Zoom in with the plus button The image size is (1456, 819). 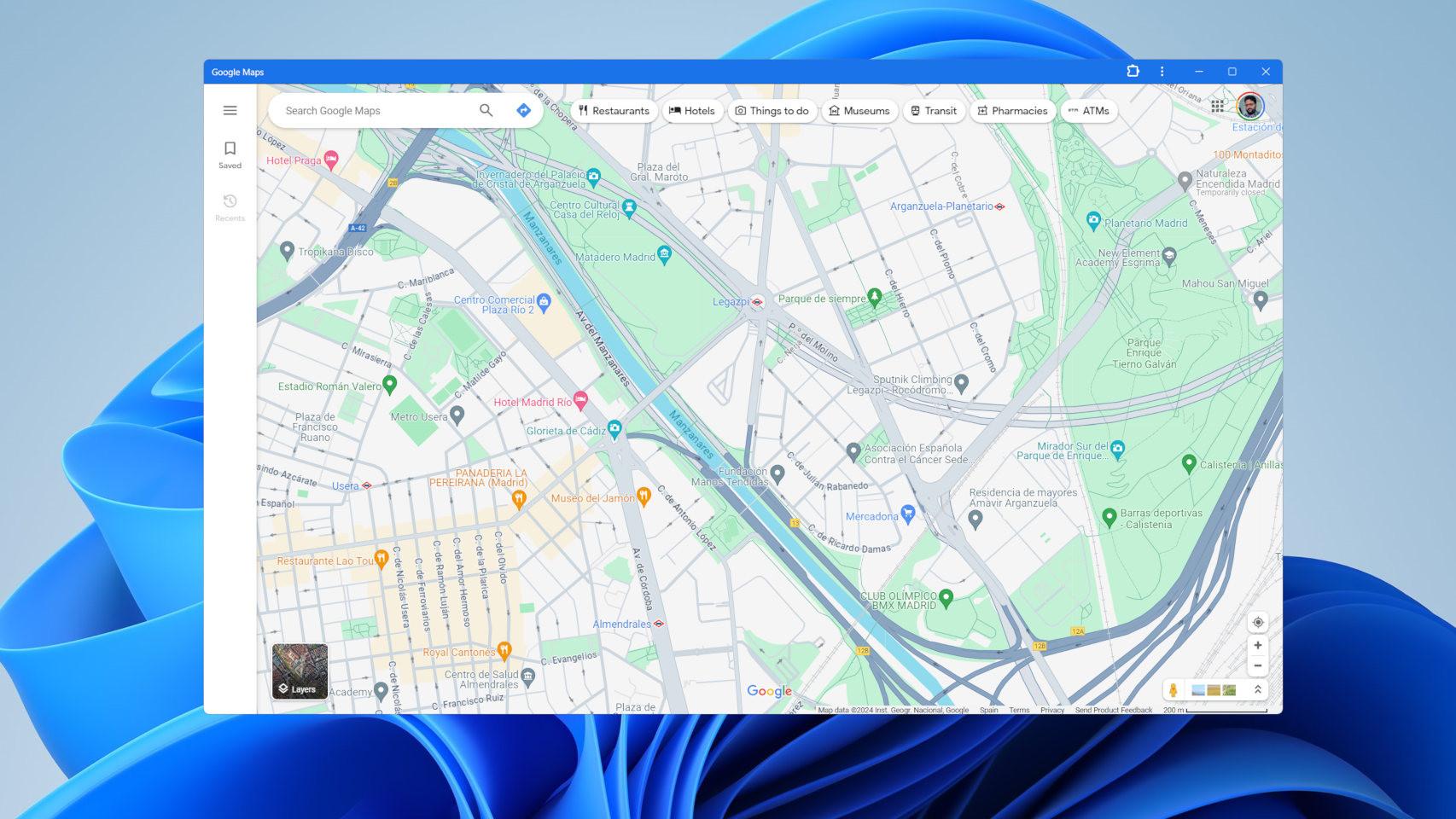(1257, 645)
